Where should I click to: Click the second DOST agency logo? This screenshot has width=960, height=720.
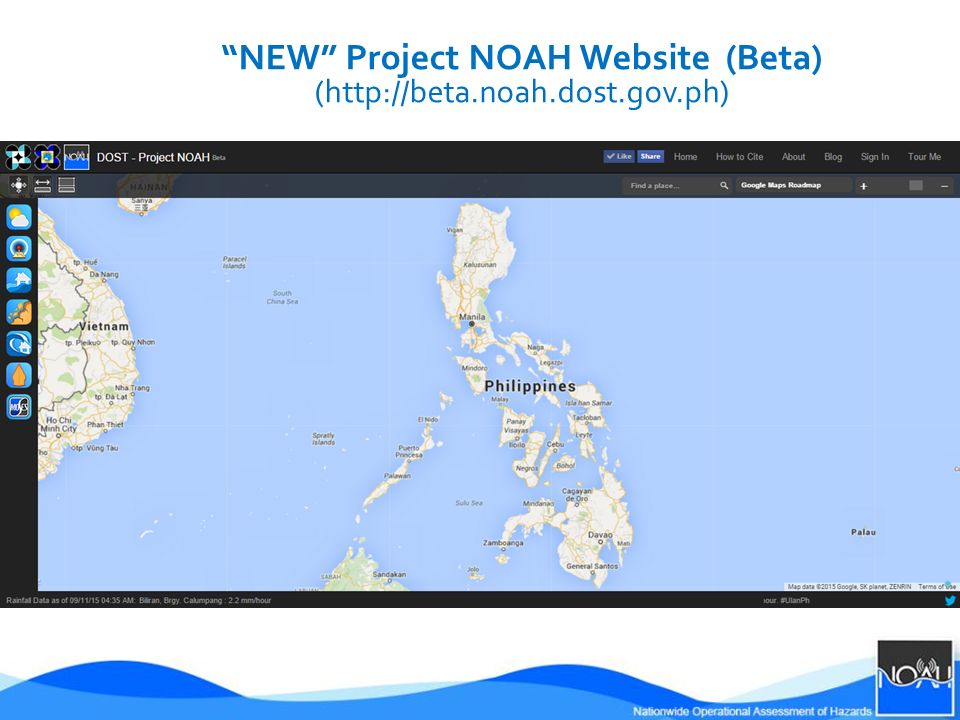pyautogui.click(x=47, y=157)
